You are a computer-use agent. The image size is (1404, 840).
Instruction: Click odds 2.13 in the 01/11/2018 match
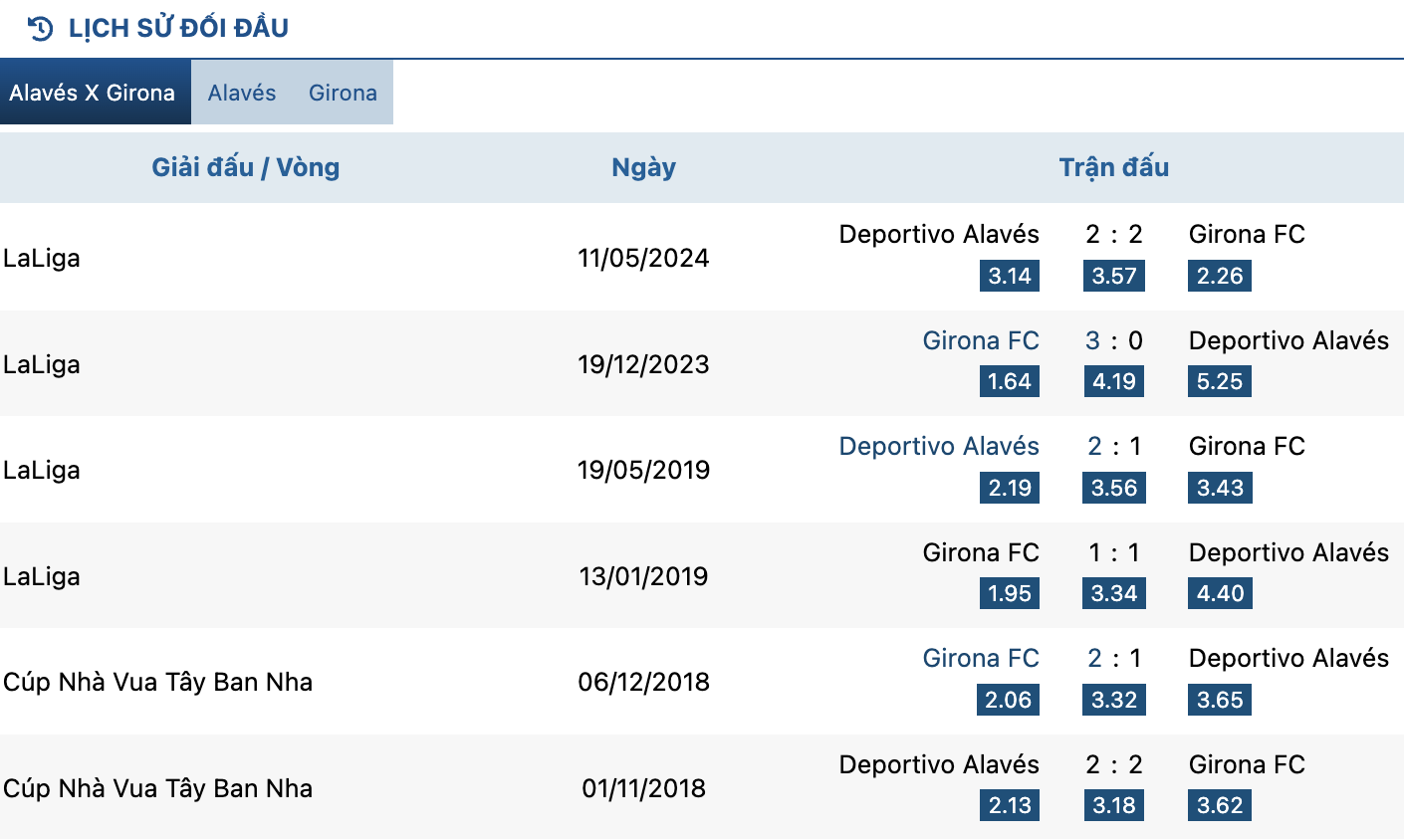(x=1010, y=805)
